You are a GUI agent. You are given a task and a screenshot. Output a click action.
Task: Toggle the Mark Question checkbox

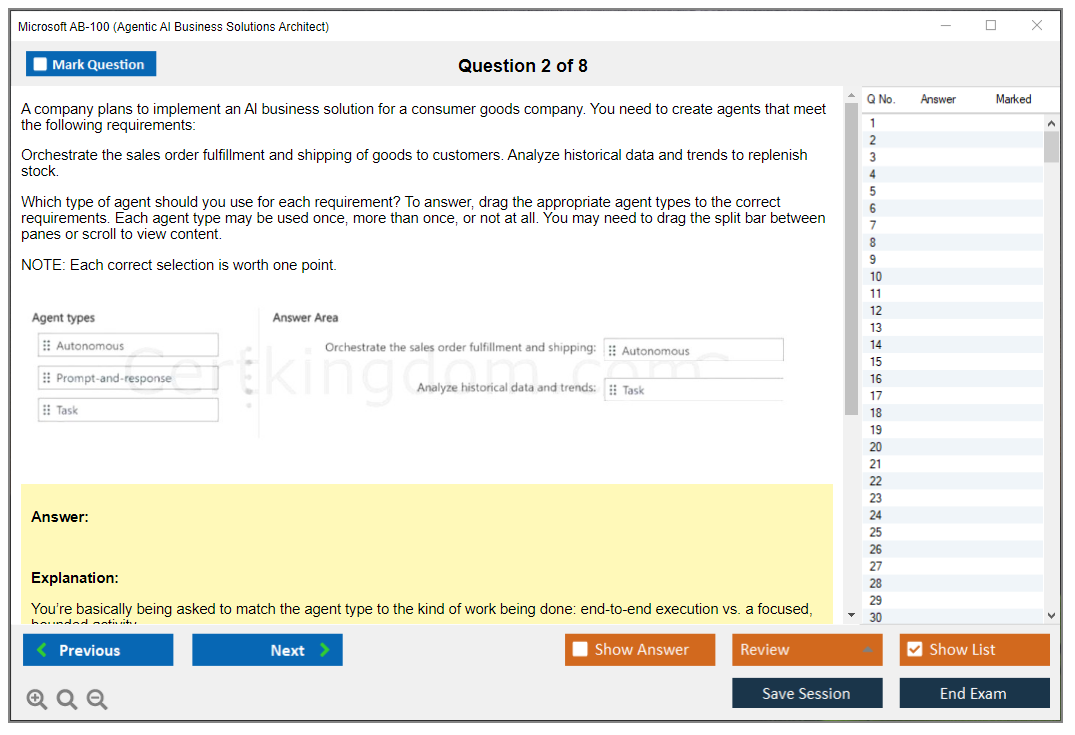point(40,64)
